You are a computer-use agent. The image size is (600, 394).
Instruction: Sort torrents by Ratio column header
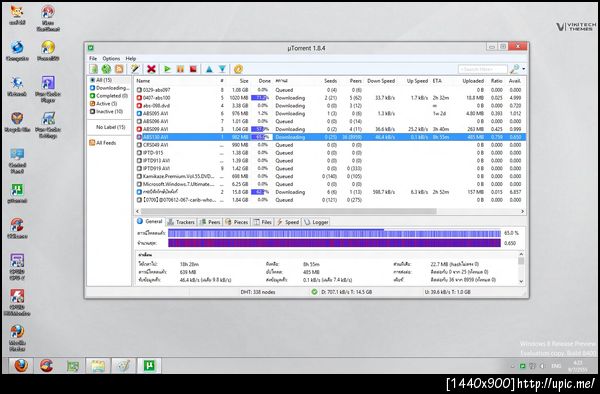(x=496, y=81)
